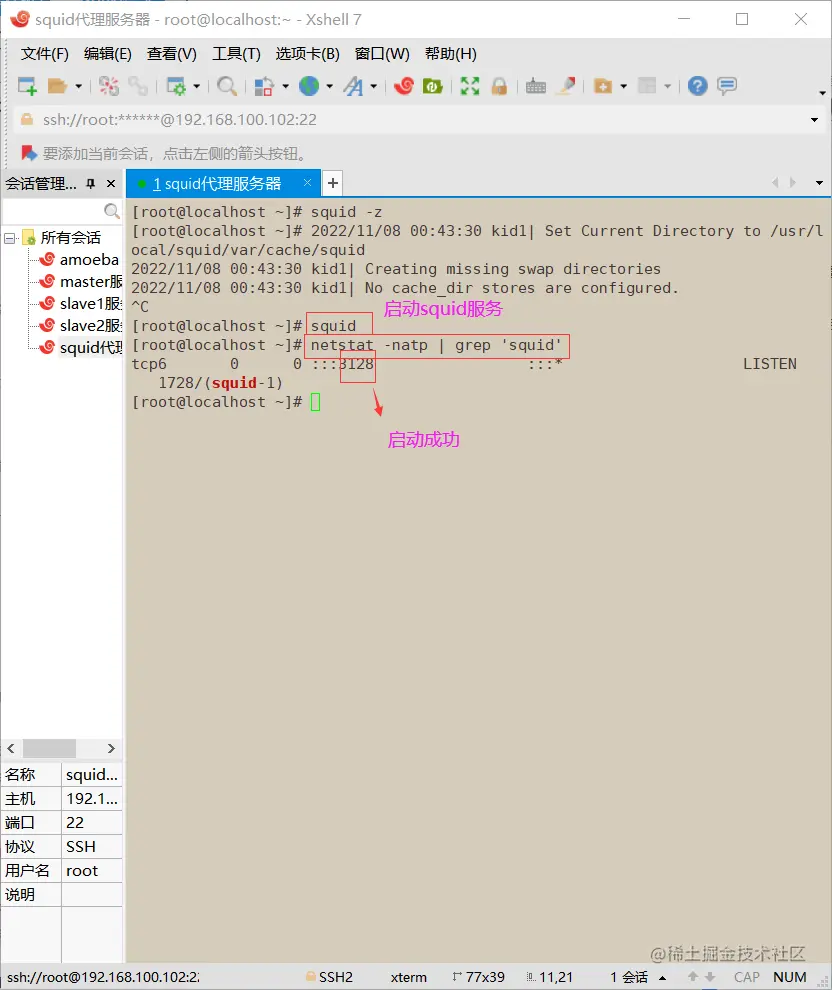832x990 pixels.
Task: Click the color scheme layout icon
Action: [264, 86]
